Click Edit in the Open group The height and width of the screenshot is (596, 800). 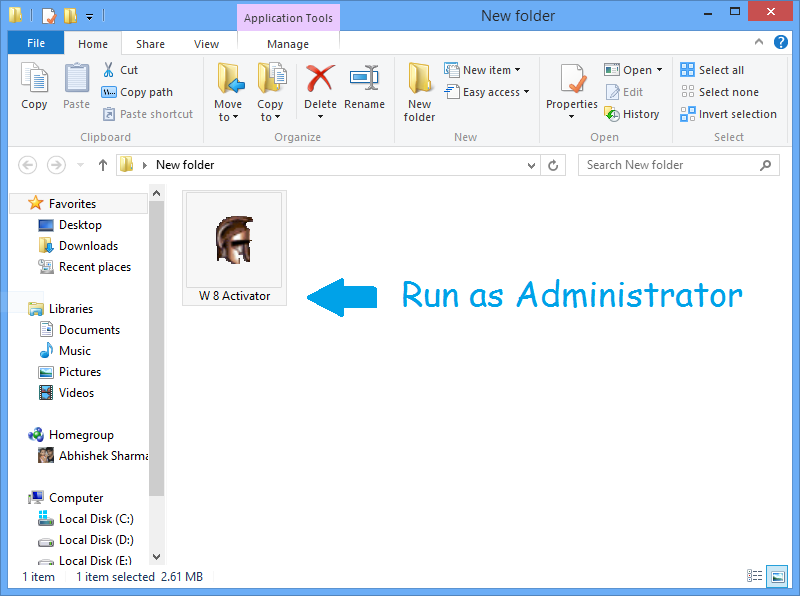point(624,92)
